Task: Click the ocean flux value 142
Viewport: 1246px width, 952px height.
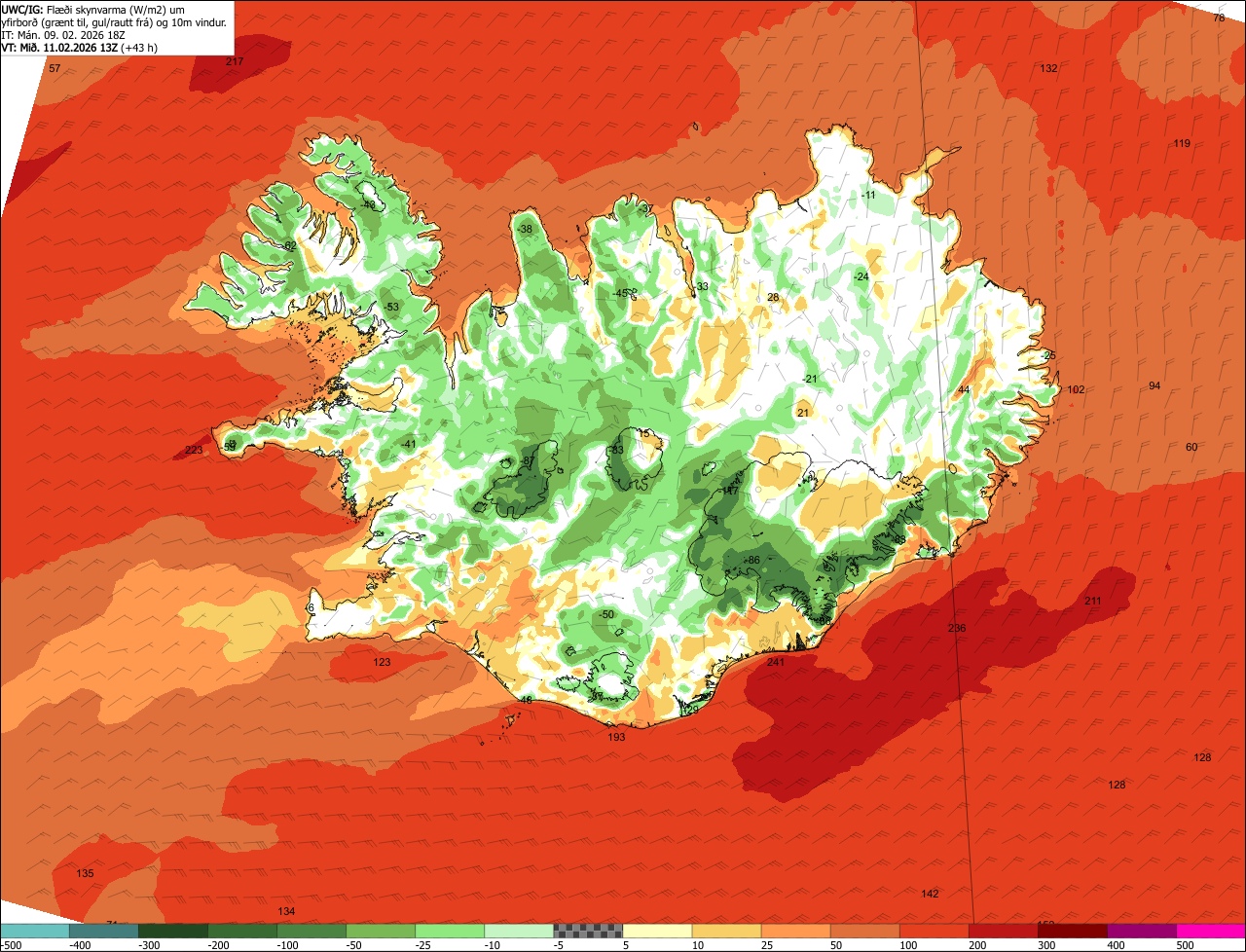Action: click(x=930, y=895)
